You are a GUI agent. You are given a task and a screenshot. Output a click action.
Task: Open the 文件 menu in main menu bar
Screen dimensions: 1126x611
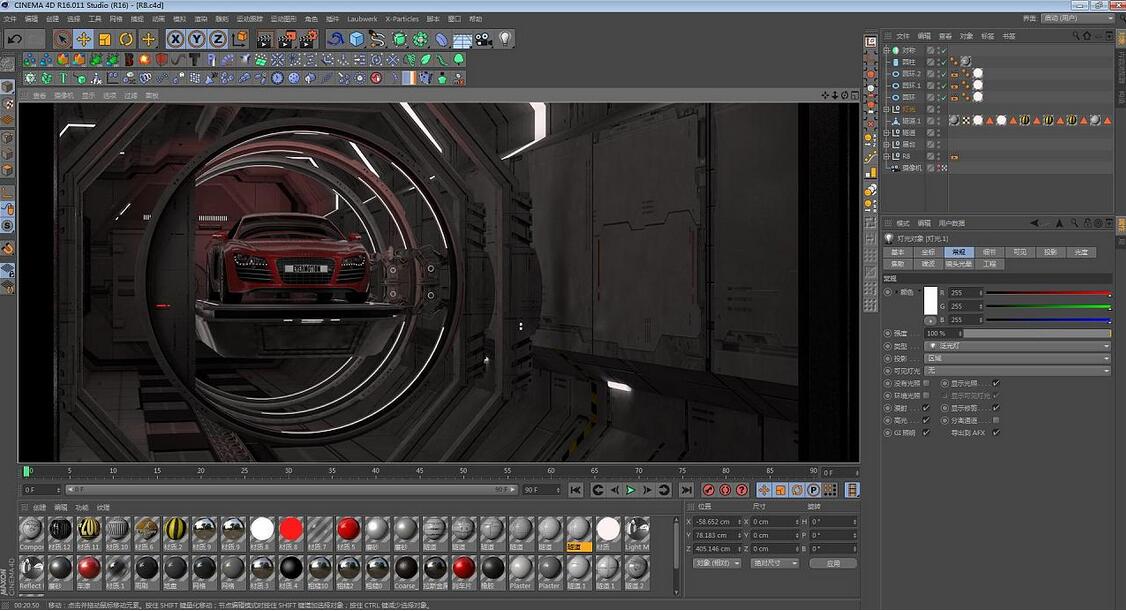tap(10, 19)
